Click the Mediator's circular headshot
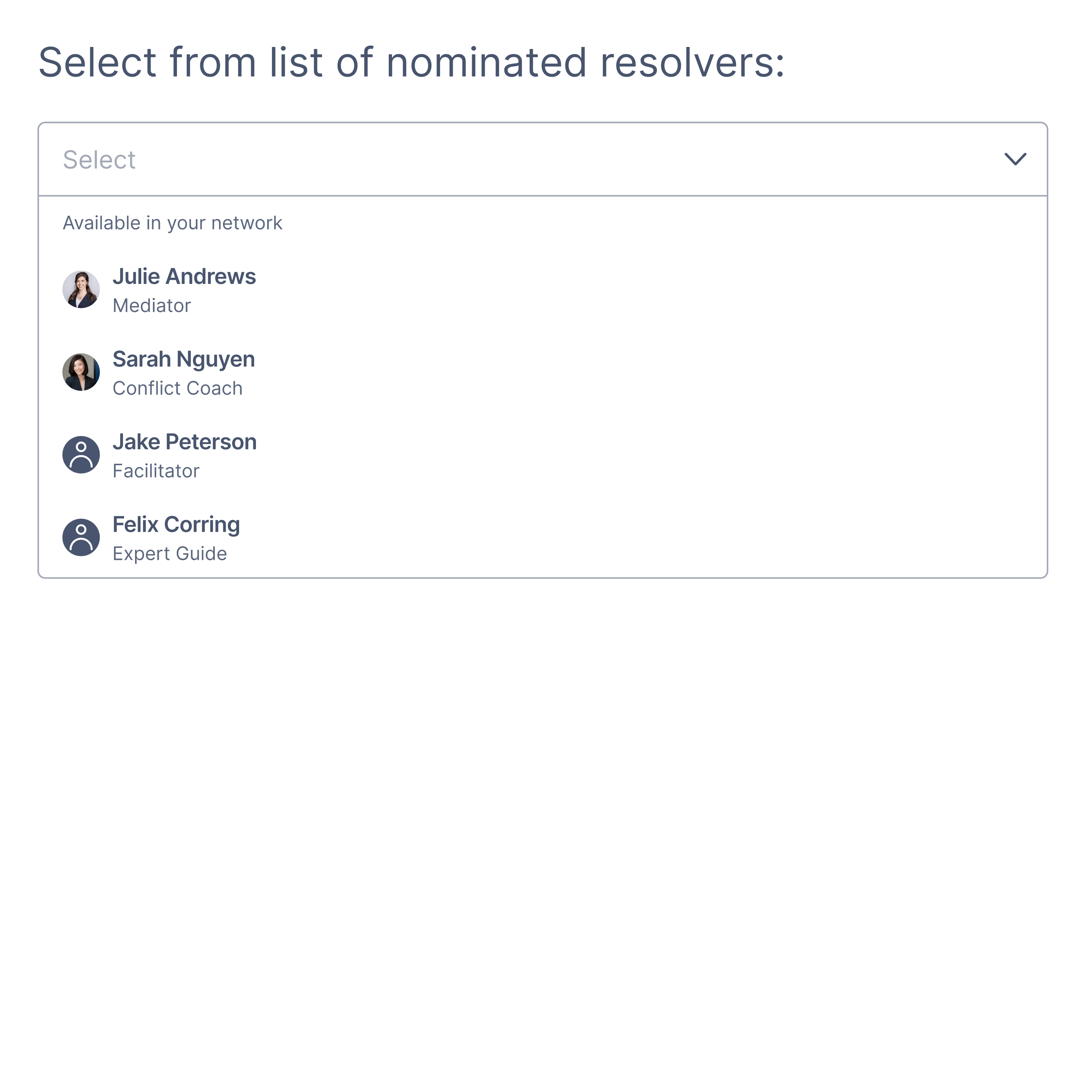 pos(81,289)
